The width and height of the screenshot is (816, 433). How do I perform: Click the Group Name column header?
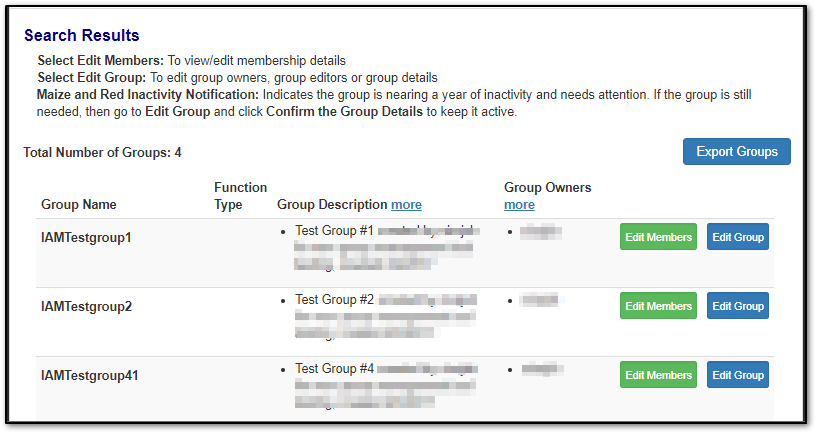point(79,205)
